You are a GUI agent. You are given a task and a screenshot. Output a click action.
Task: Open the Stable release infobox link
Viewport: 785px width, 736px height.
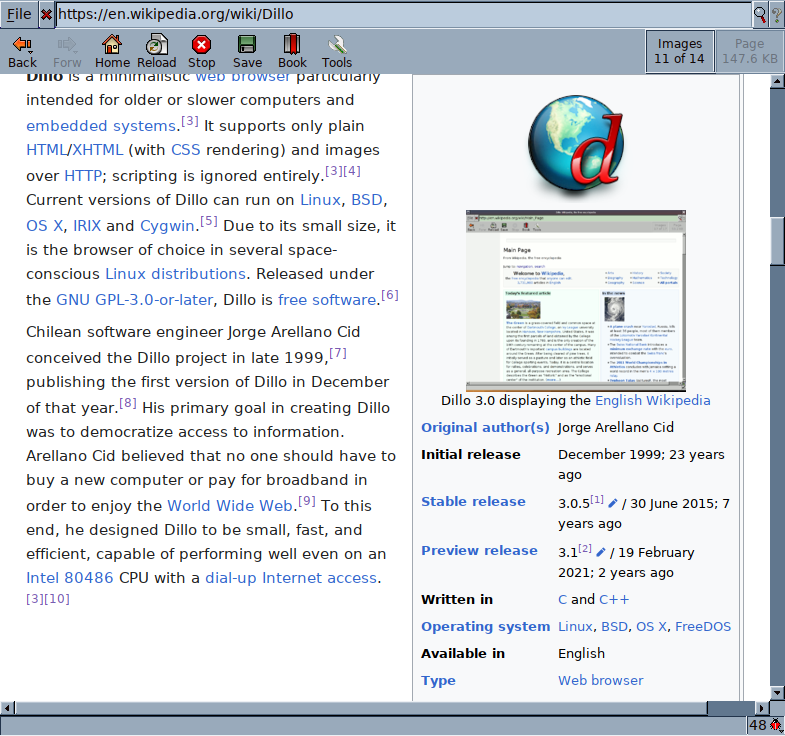tap(473, 502)
